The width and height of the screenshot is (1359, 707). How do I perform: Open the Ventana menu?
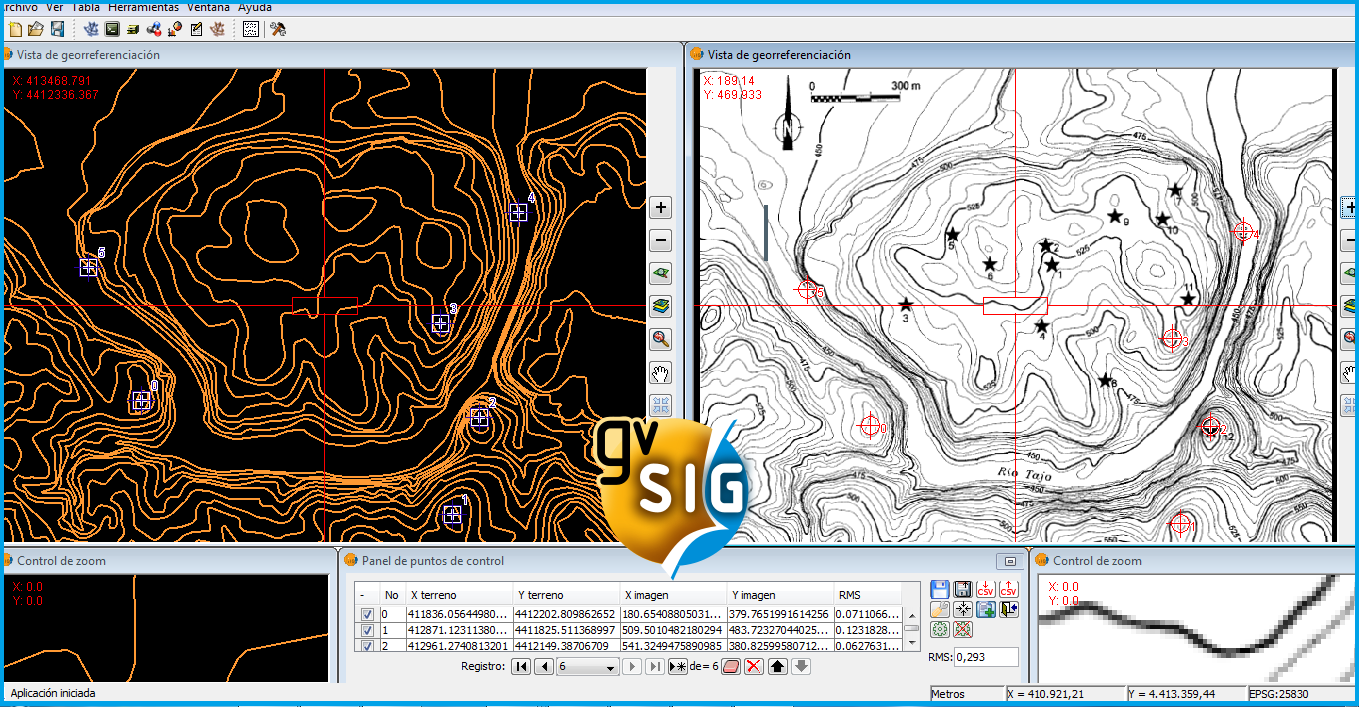click(x=206, y=6)
